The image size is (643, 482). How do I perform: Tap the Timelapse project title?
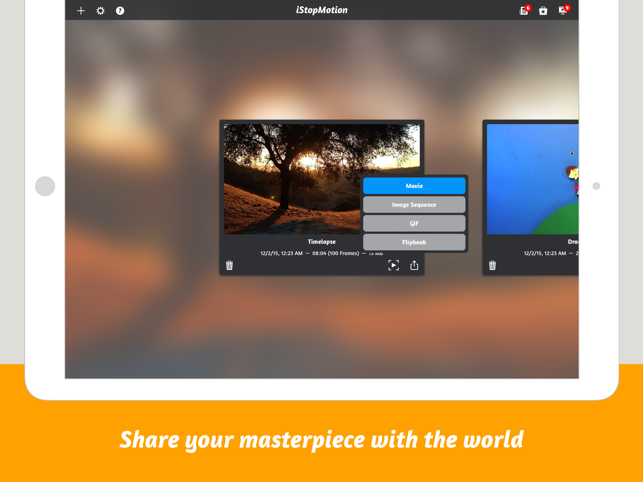tap(321, 242)
